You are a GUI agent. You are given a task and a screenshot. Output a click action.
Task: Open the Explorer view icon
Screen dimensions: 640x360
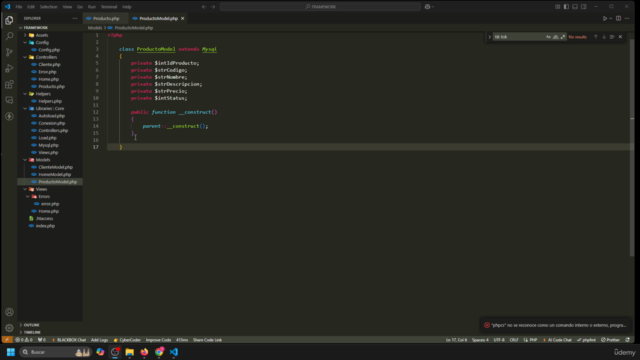[9, 20]
